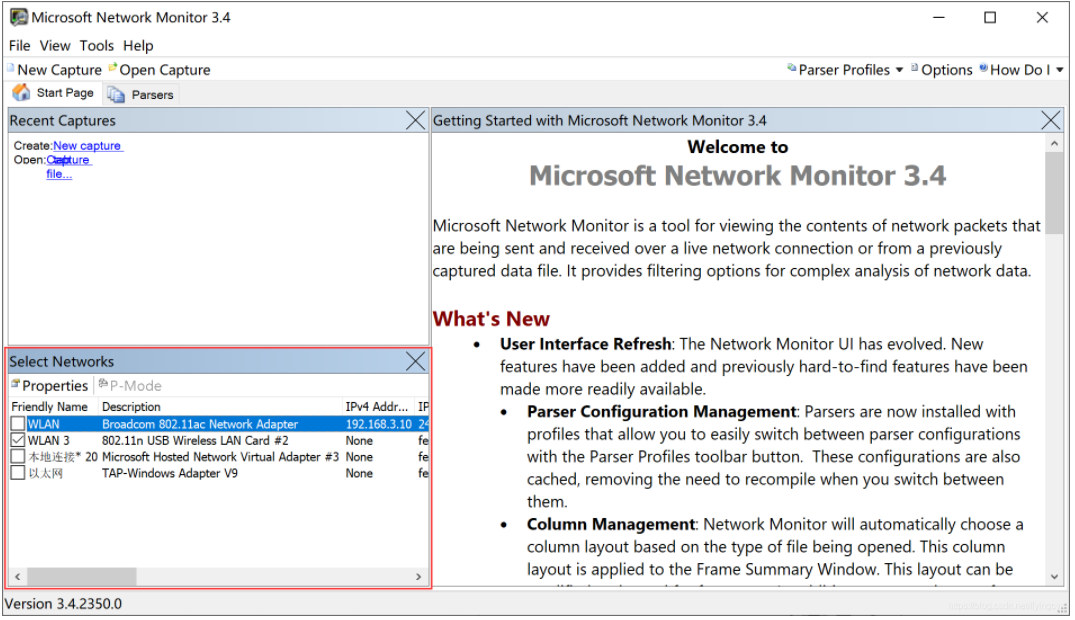
Task: Open the View menu
Action: [x=55, y=46]
